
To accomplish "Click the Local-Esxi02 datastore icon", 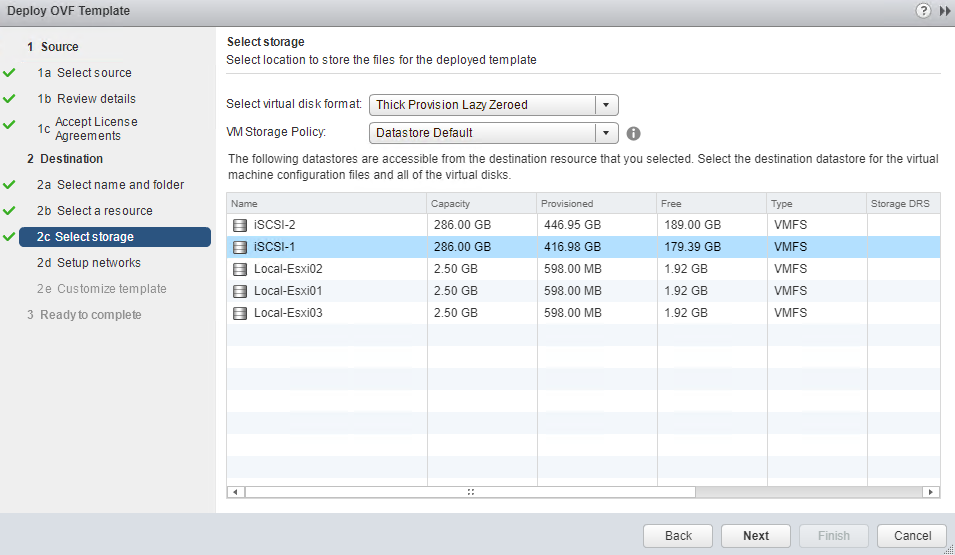I will 240,269.
